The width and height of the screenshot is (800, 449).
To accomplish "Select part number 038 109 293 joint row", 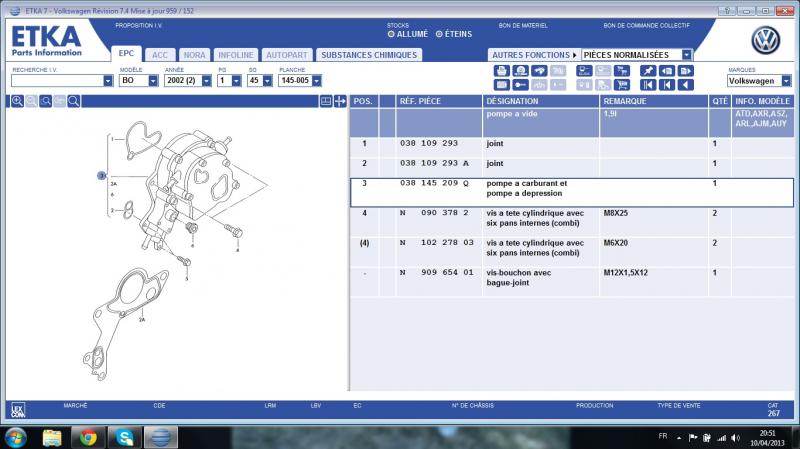I will point(571,147).
